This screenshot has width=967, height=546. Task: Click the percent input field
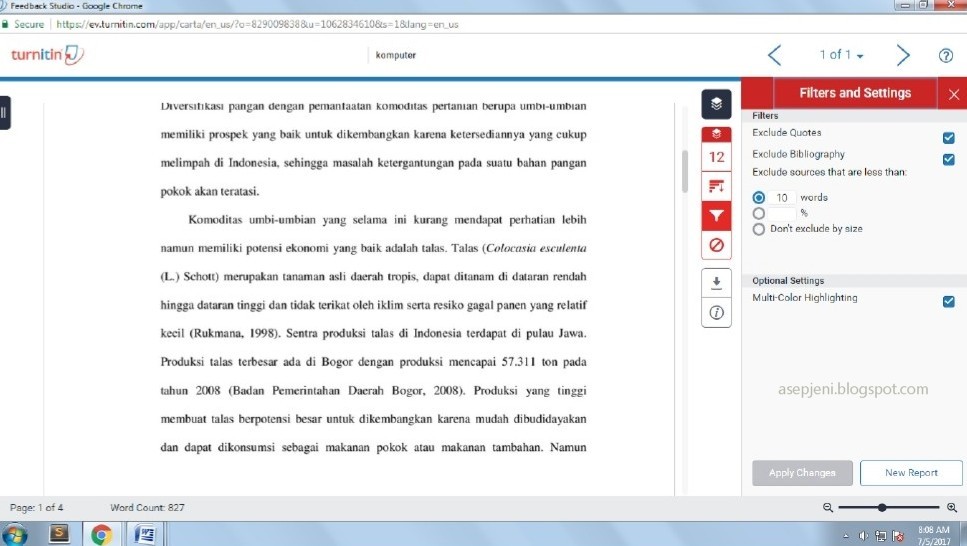pos(782,213)
